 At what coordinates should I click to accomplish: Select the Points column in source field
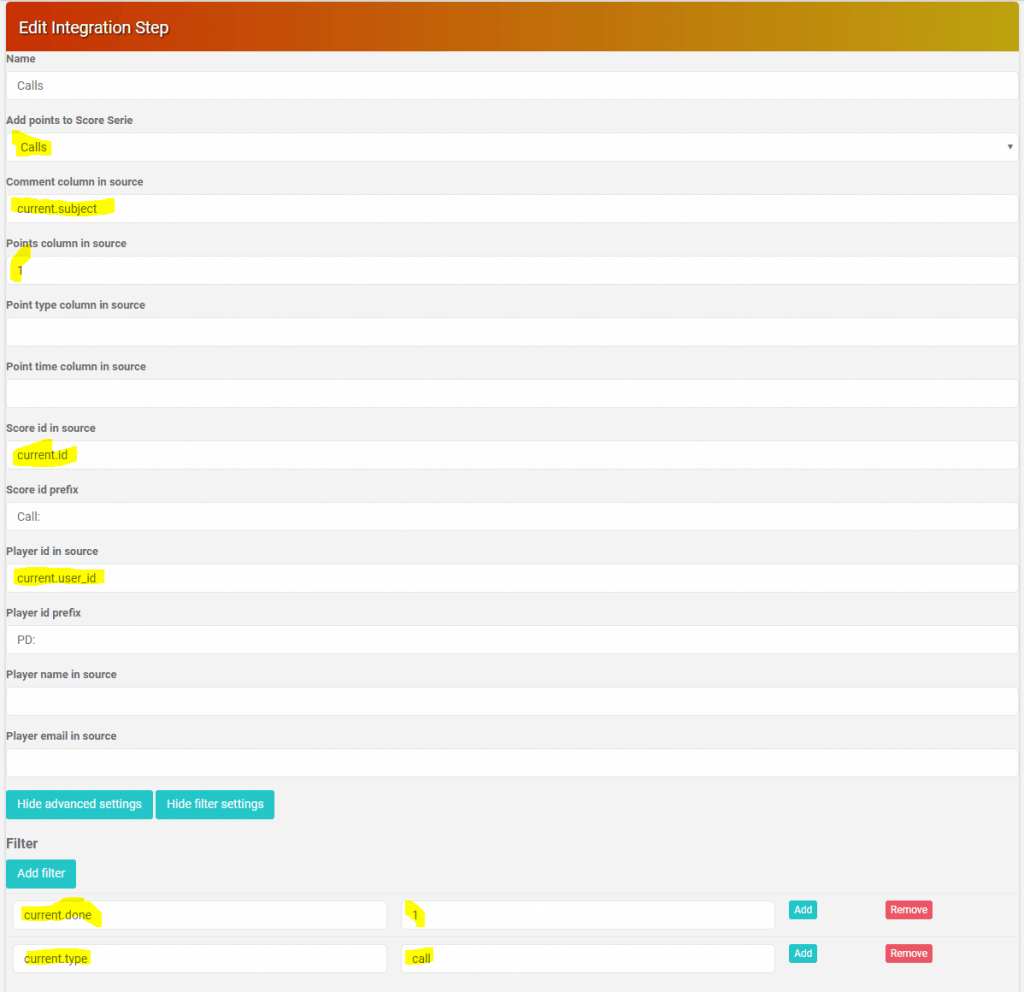512,270
